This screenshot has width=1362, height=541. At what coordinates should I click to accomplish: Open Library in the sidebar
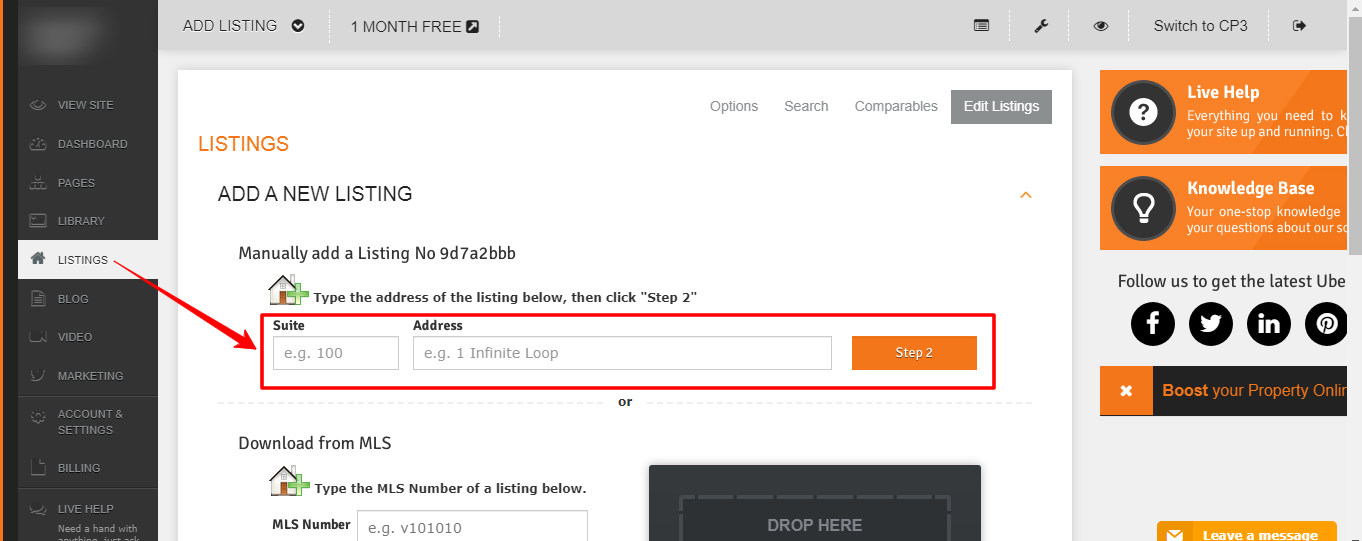(88, 221)
